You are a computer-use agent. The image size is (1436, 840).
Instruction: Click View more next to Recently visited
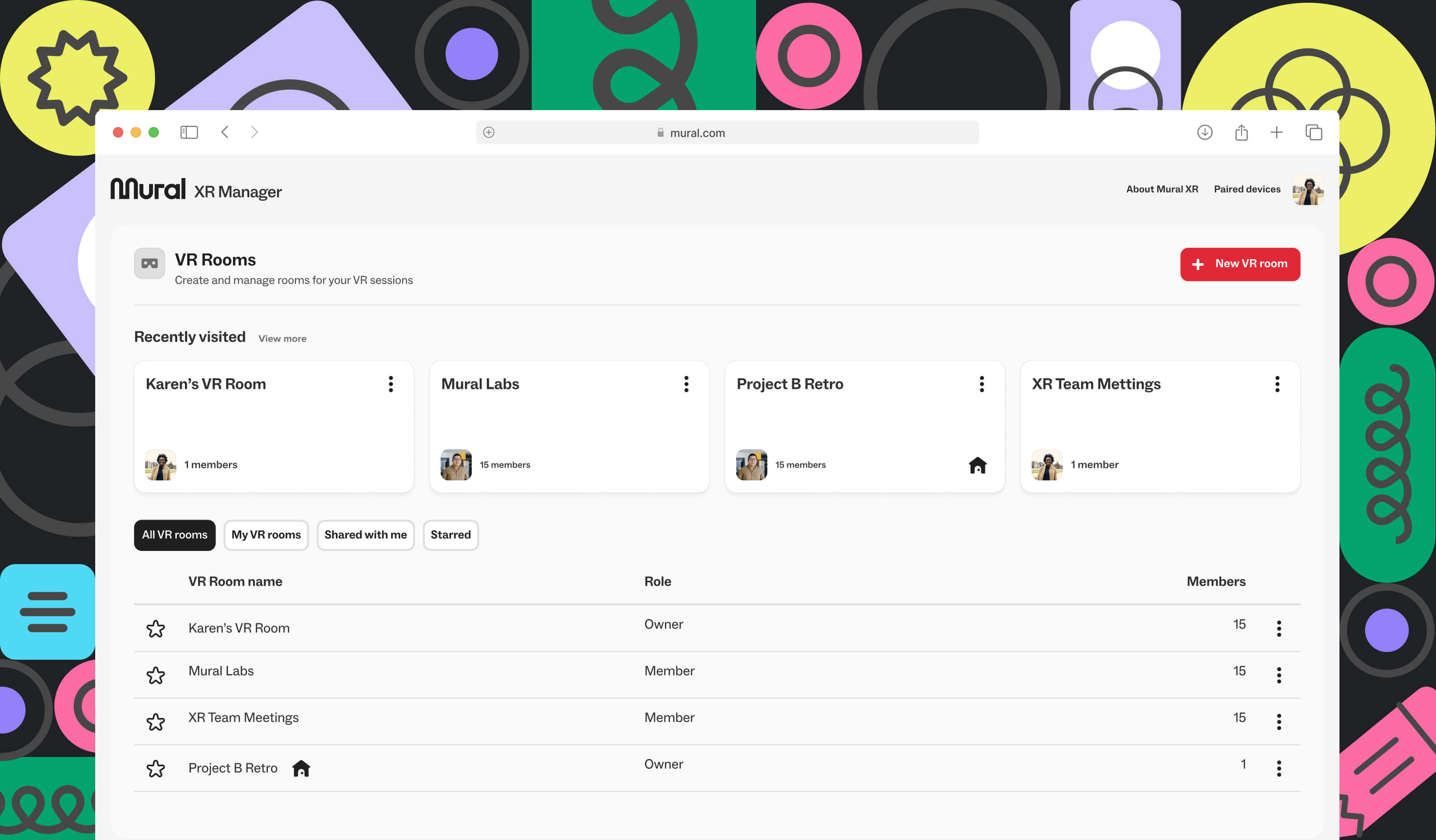(283, 339)
